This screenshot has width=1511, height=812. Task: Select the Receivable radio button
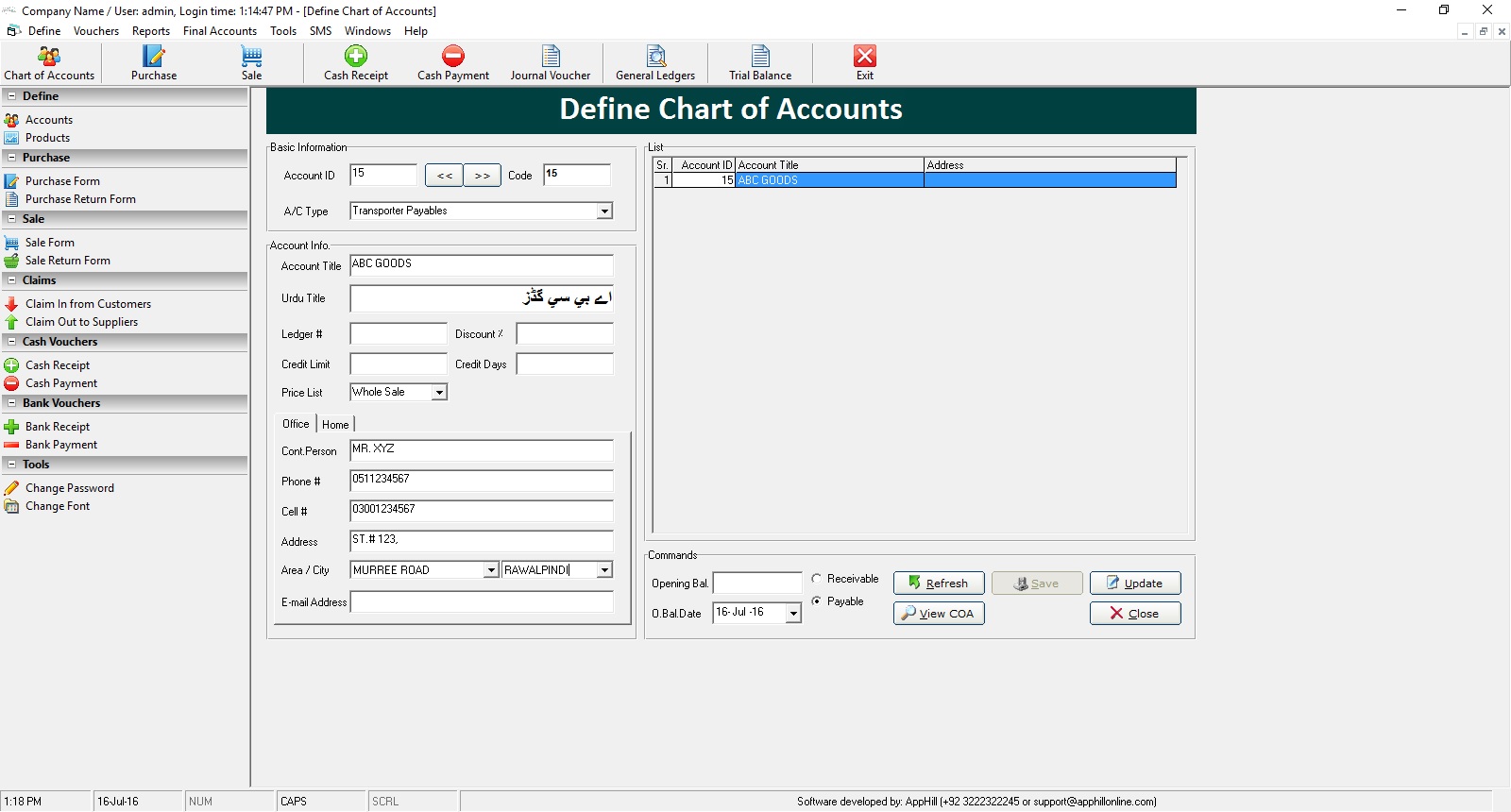tap(817, 579)
